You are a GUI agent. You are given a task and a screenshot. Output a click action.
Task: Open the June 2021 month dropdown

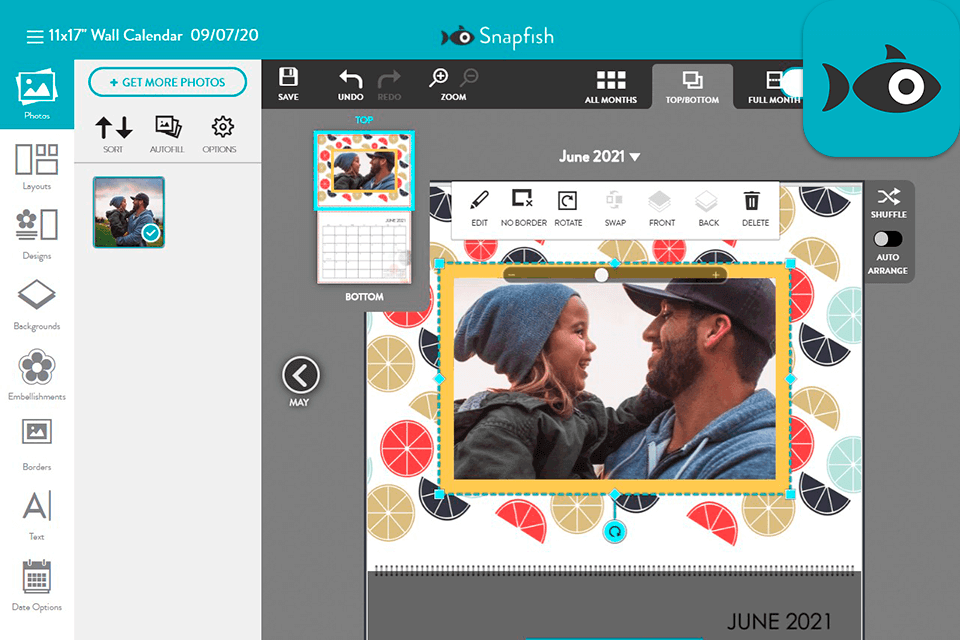tap(600, 156)
